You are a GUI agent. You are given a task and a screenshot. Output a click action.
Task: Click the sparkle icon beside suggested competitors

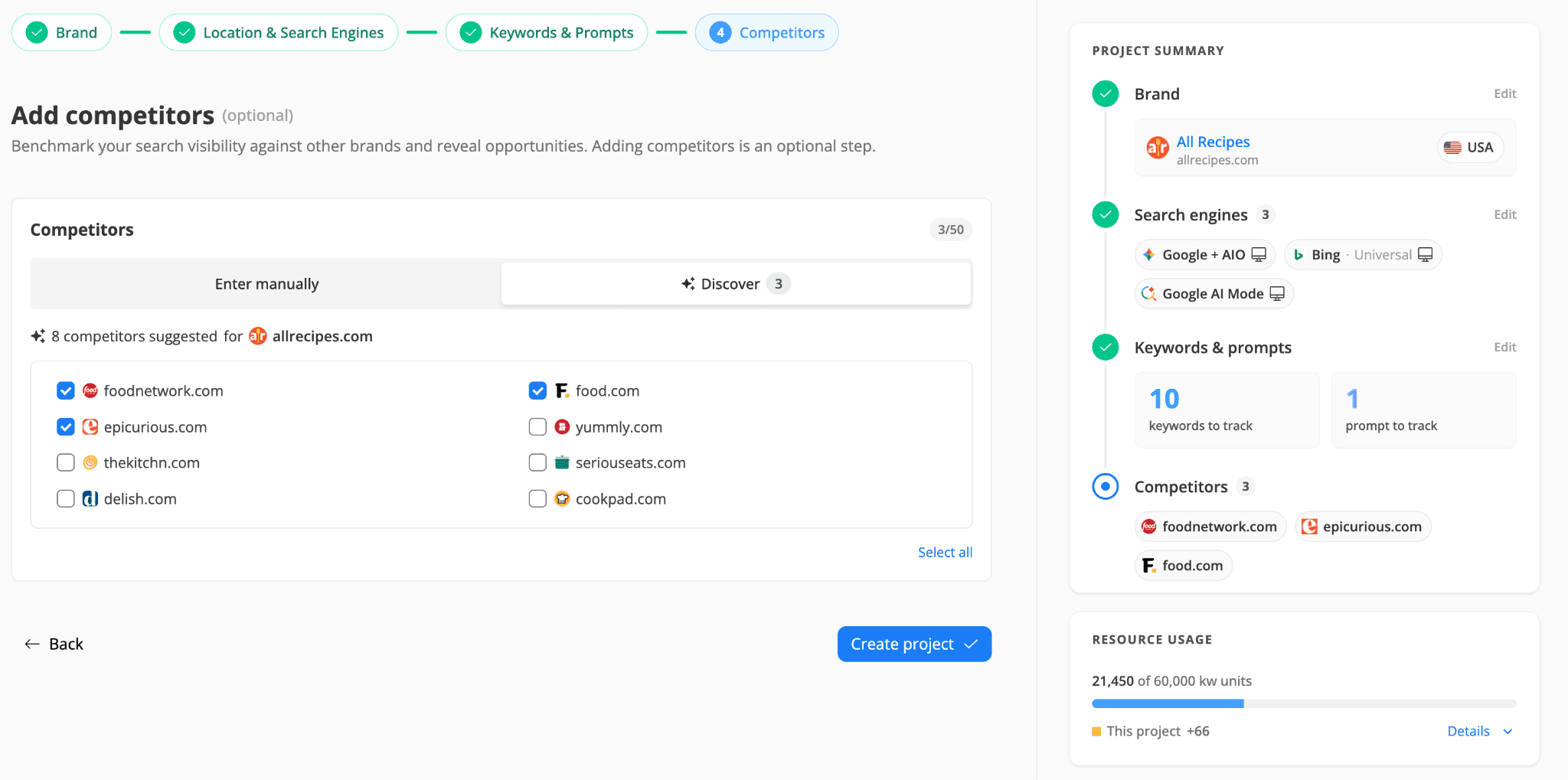pyautogui.click(x=38, y=336)
